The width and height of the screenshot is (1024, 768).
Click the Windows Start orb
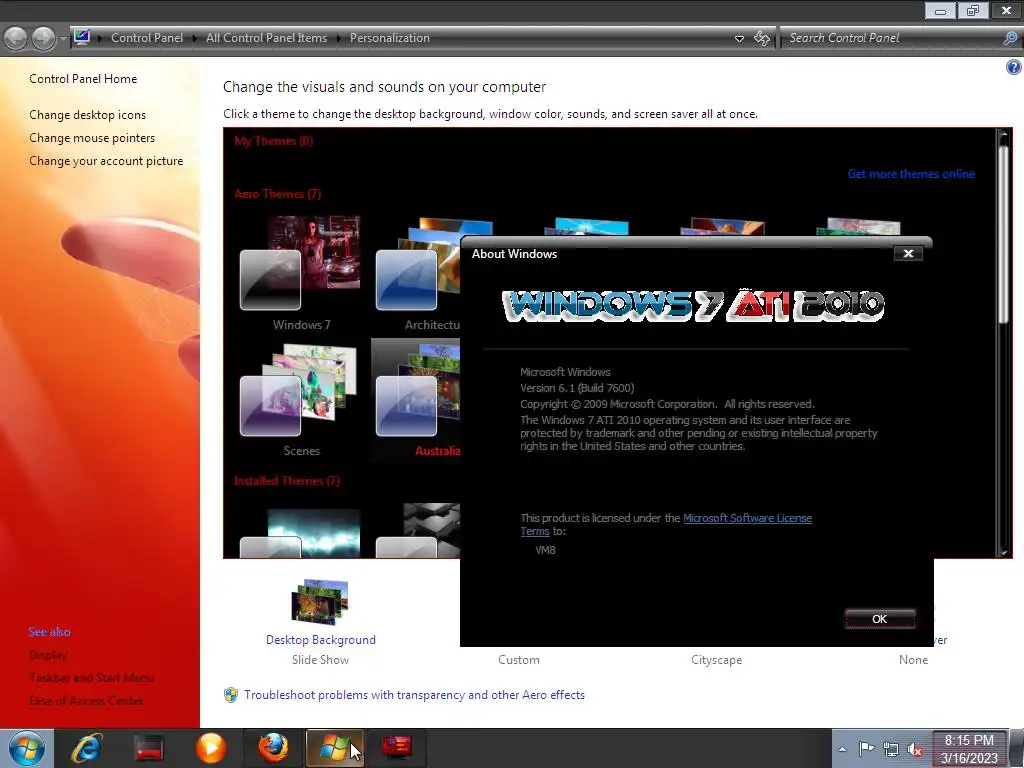[27, 748]
